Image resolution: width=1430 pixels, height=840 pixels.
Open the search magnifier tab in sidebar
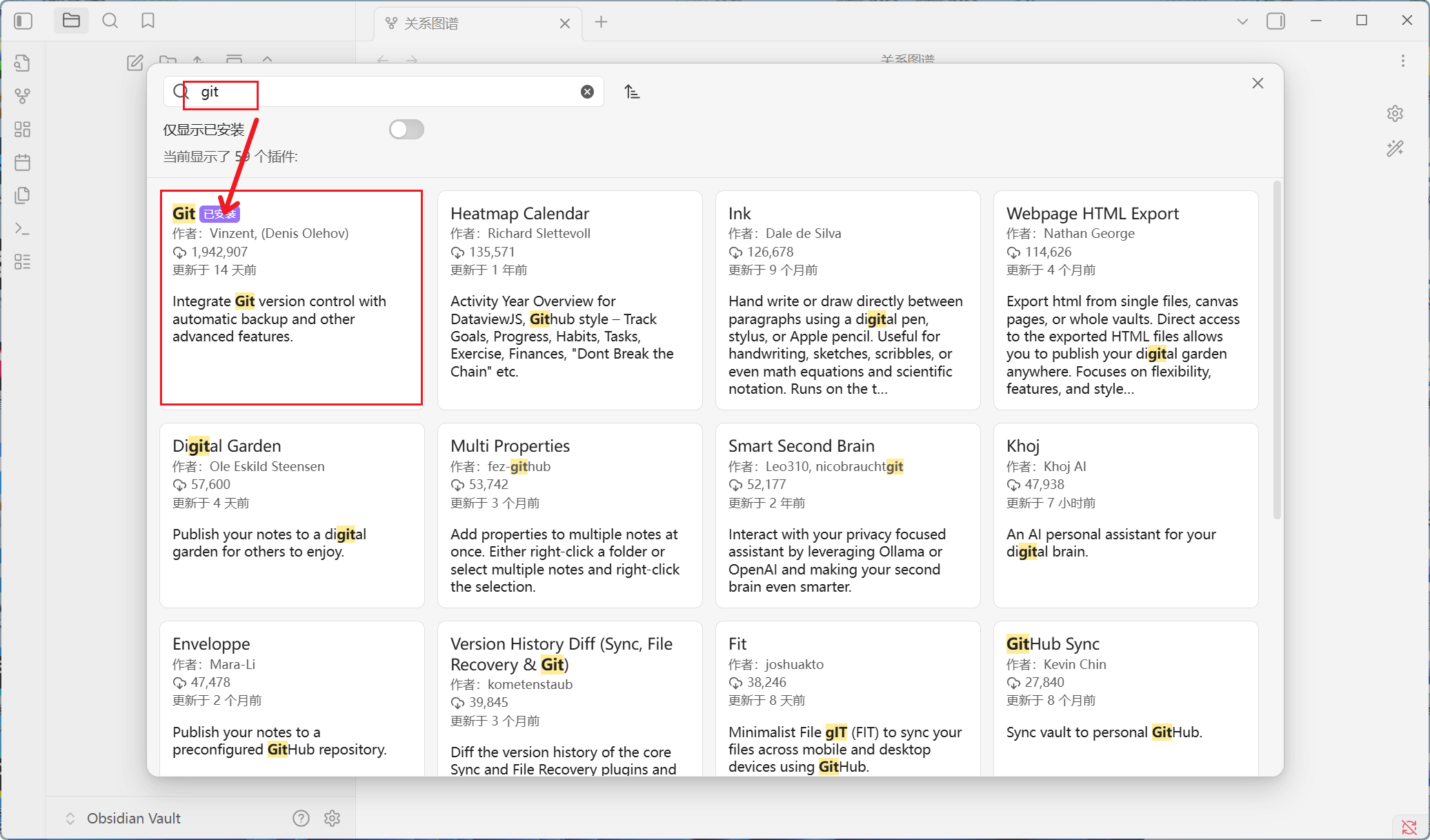(110, 21)
